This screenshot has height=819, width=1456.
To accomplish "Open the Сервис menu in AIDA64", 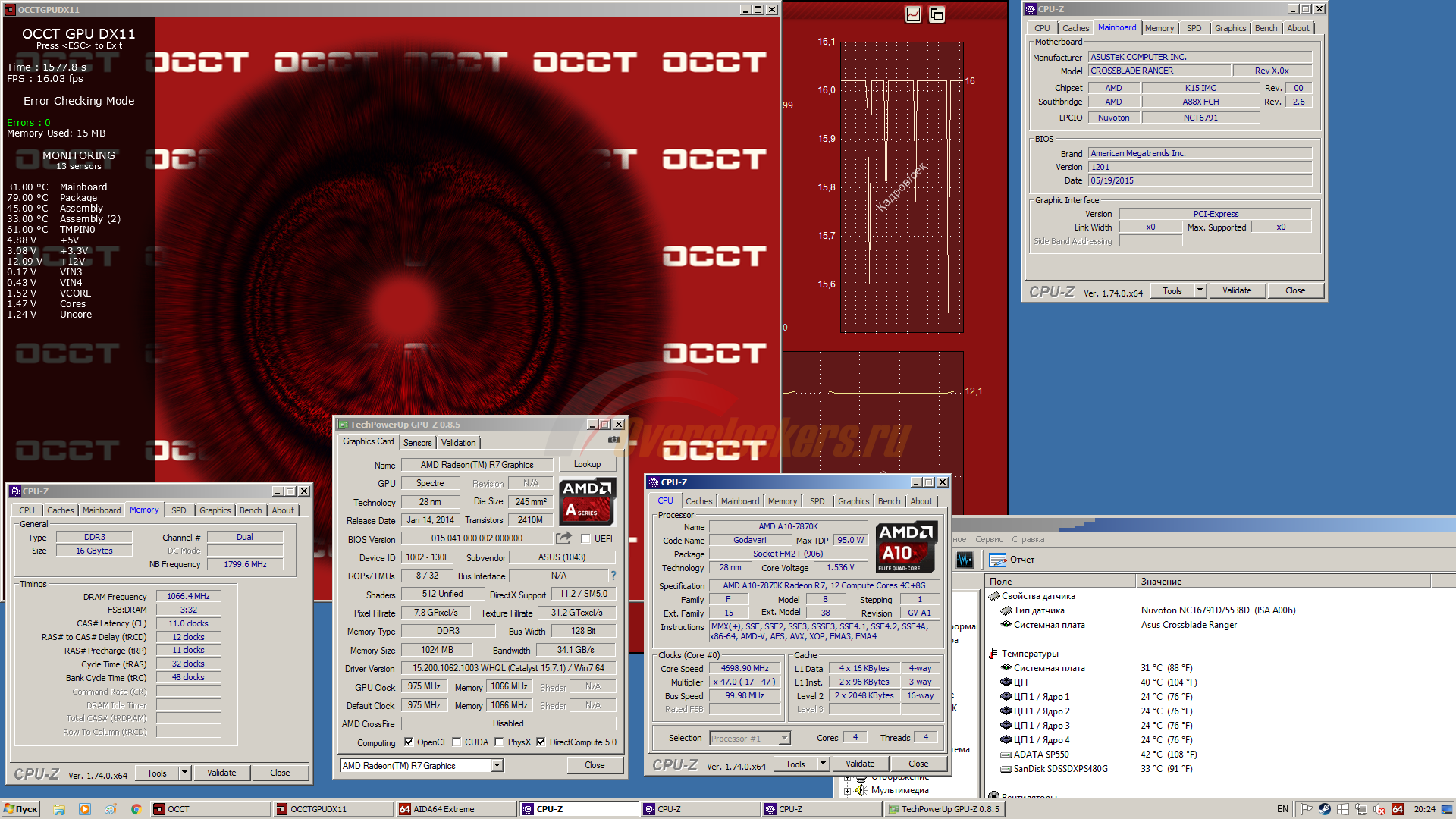I will coord(988,539).
